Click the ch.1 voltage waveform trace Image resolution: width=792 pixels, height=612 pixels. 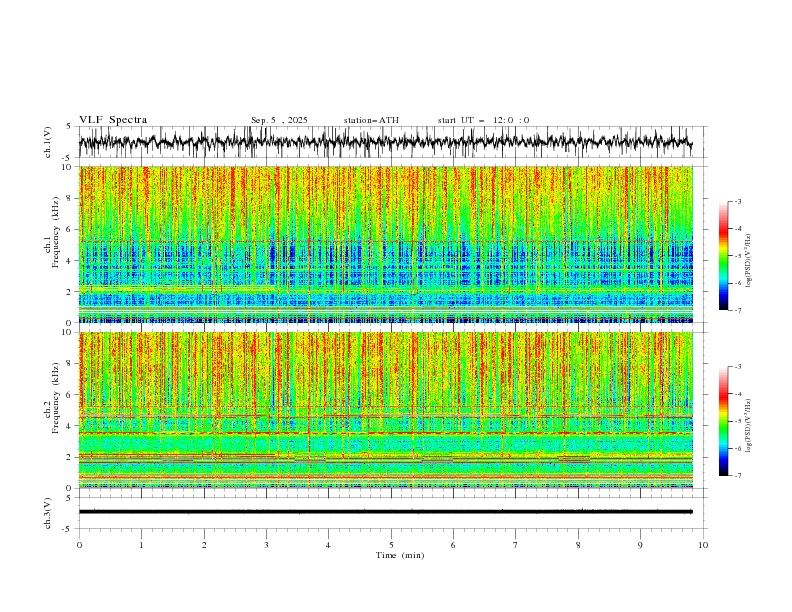coord(385,142)
